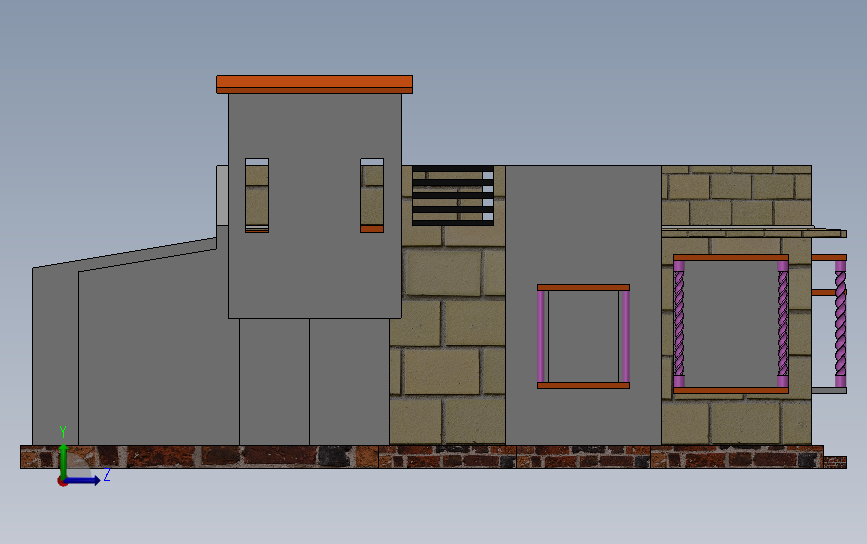867x544 pixels.
Task: Select the right narrow window in the tower
Action: pos(372,195)
